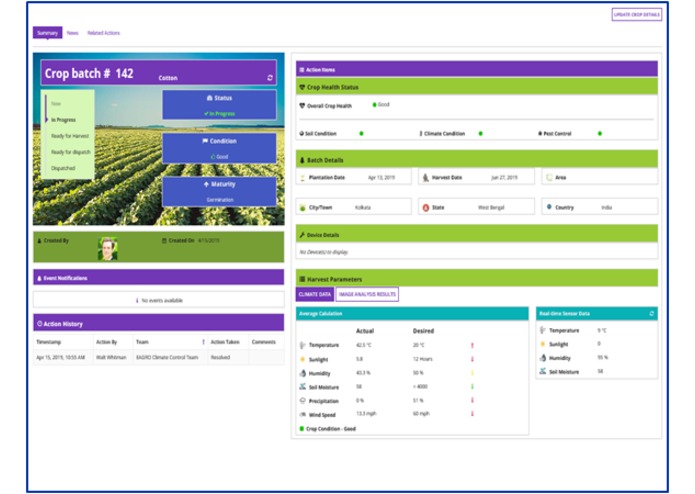Screen dimensions: 695x494
Task: Switch to Related Actions tab
Action: [103, 33]
